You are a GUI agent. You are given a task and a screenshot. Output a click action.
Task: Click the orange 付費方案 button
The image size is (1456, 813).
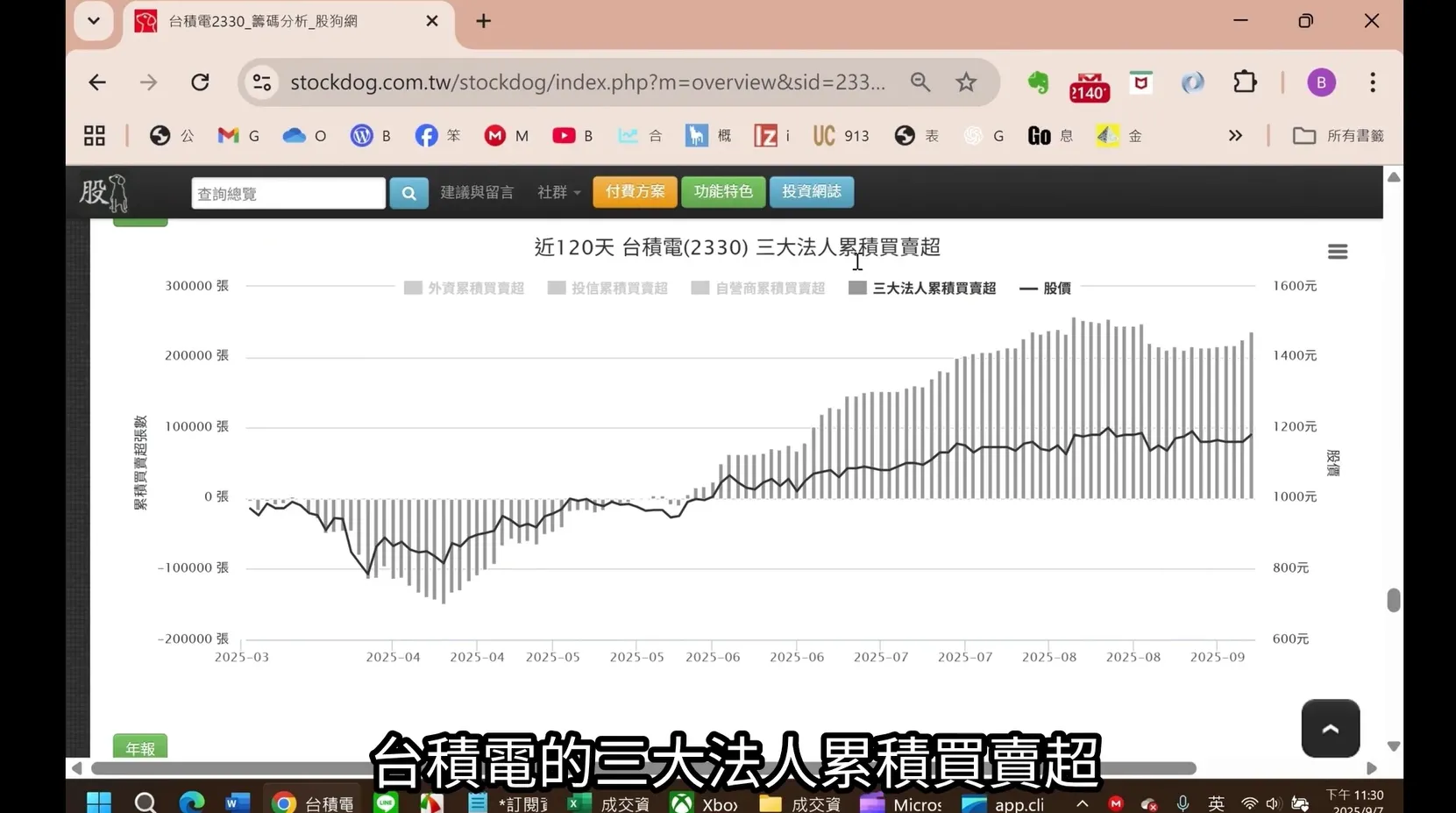635,191
